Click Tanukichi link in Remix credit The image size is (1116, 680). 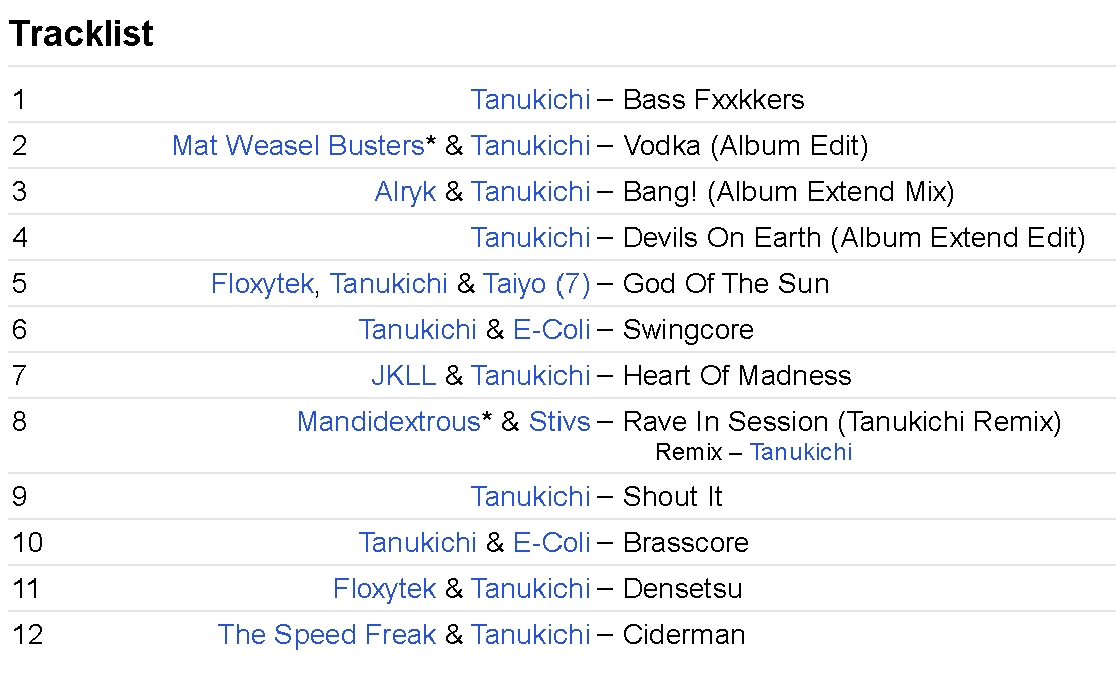click(800, 452)
